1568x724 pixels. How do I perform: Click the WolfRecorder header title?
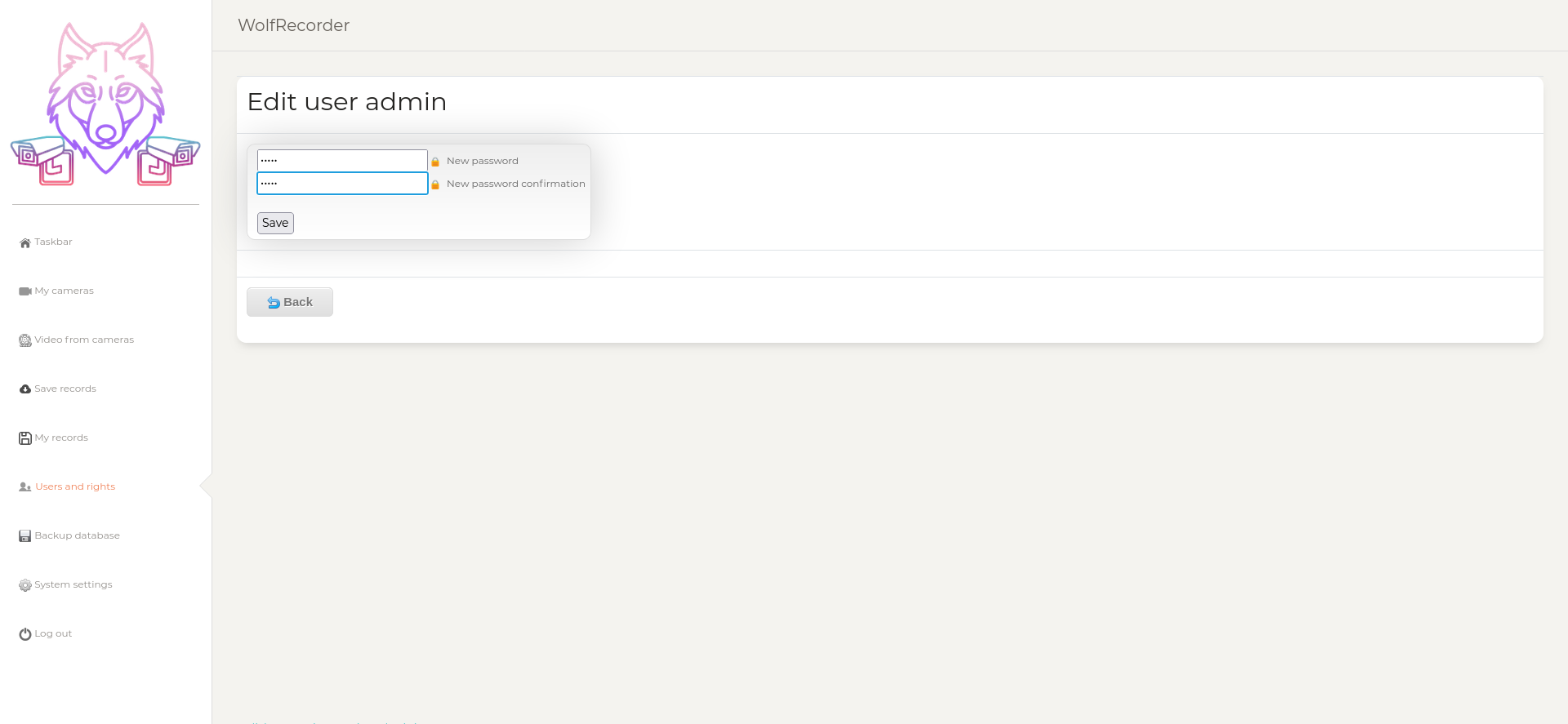coord(294,25)
